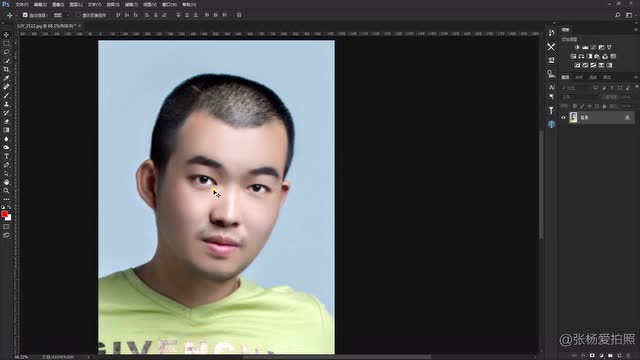
Task: Select the Horizontal Type tool
Action: coord(6,156)
